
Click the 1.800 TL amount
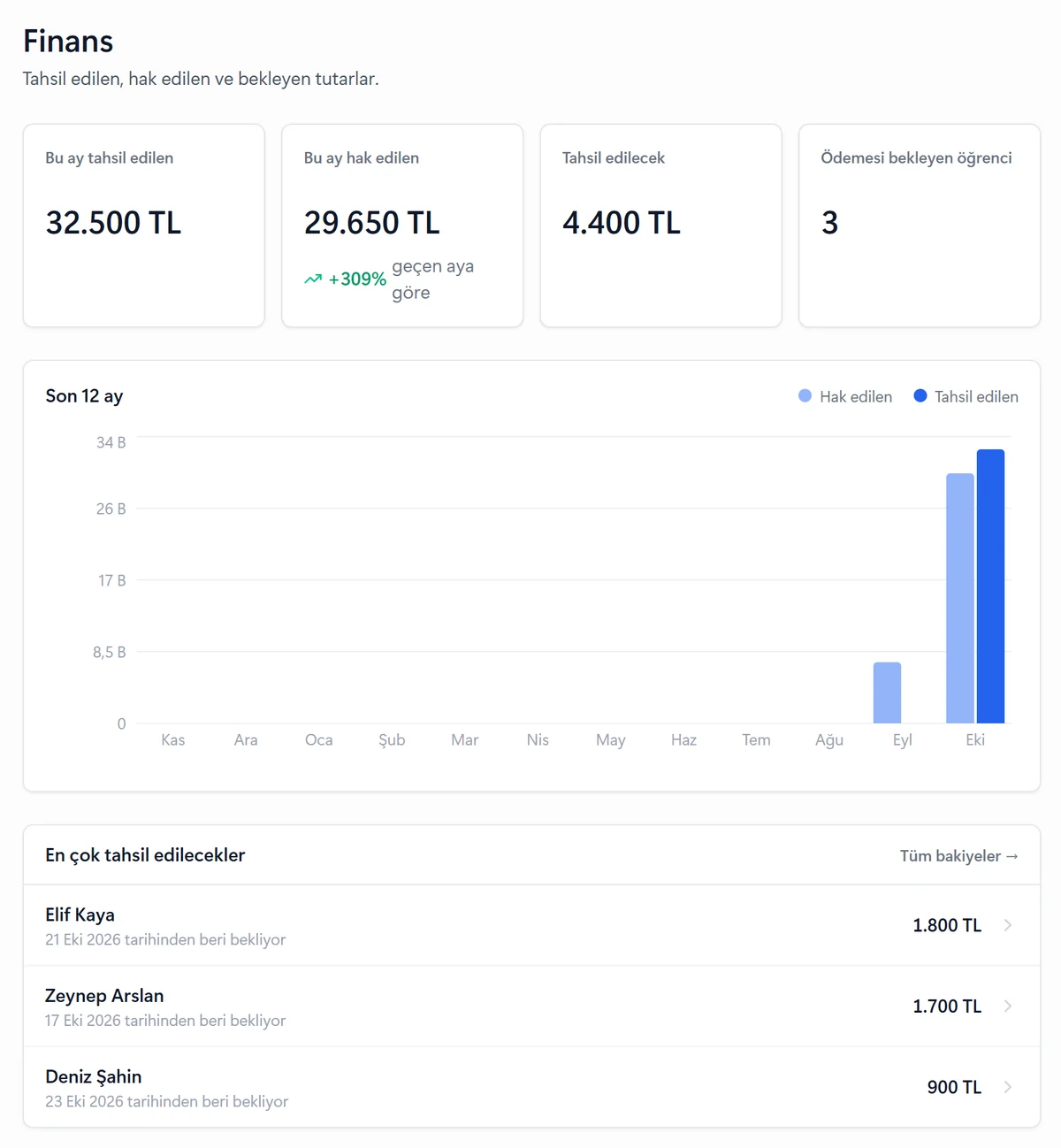pos(947,925)
